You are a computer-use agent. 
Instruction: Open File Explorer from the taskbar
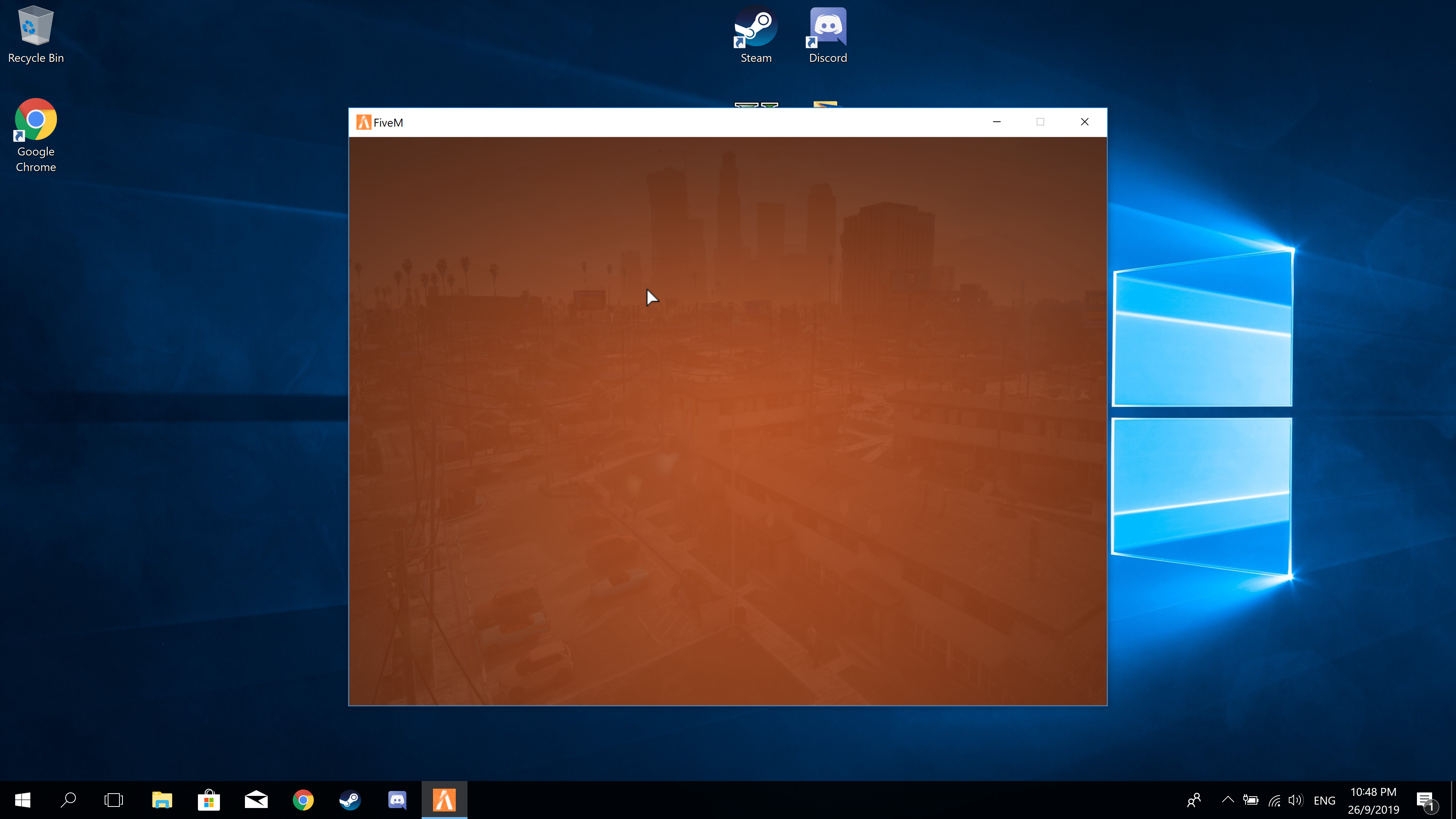click(x=162, y=800)
